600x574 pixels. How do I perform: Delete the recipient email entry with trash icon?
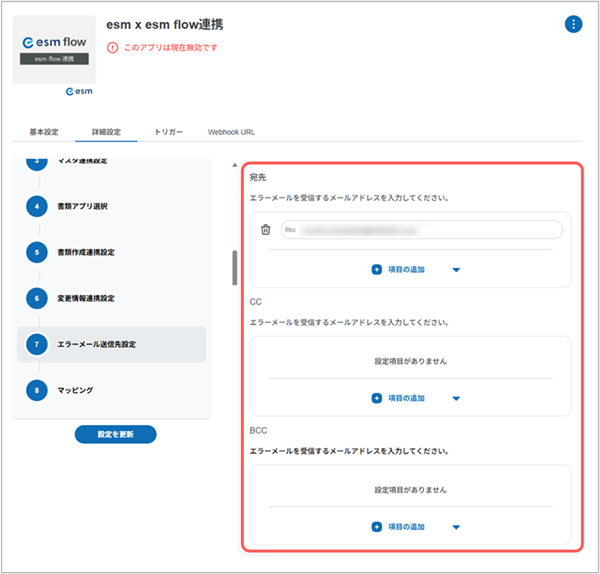click(266, 230)
